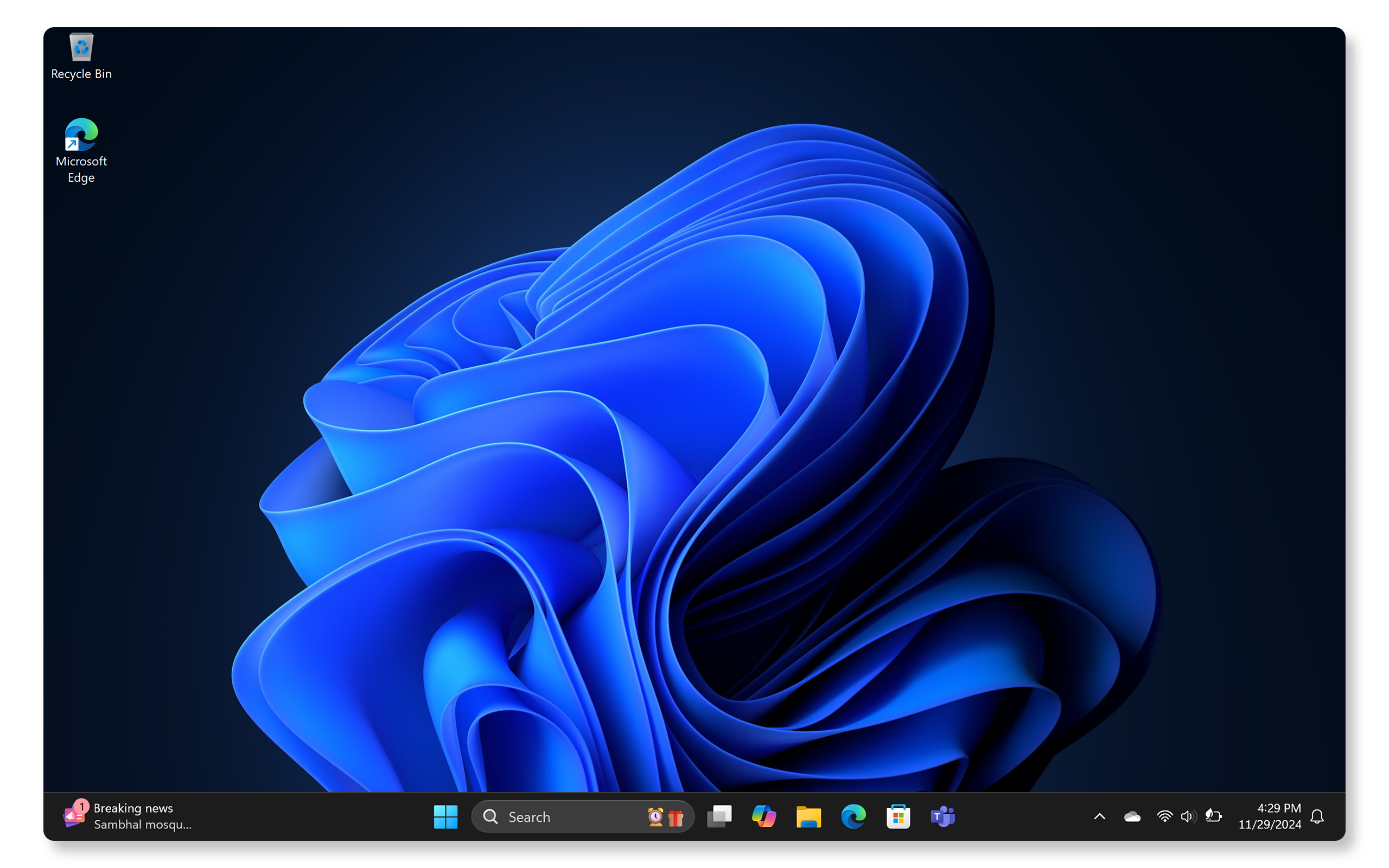Image resolution: width=1389 pixels, height=868 pixels.
Task: Click the taskbar Search box
Action: 583,816
